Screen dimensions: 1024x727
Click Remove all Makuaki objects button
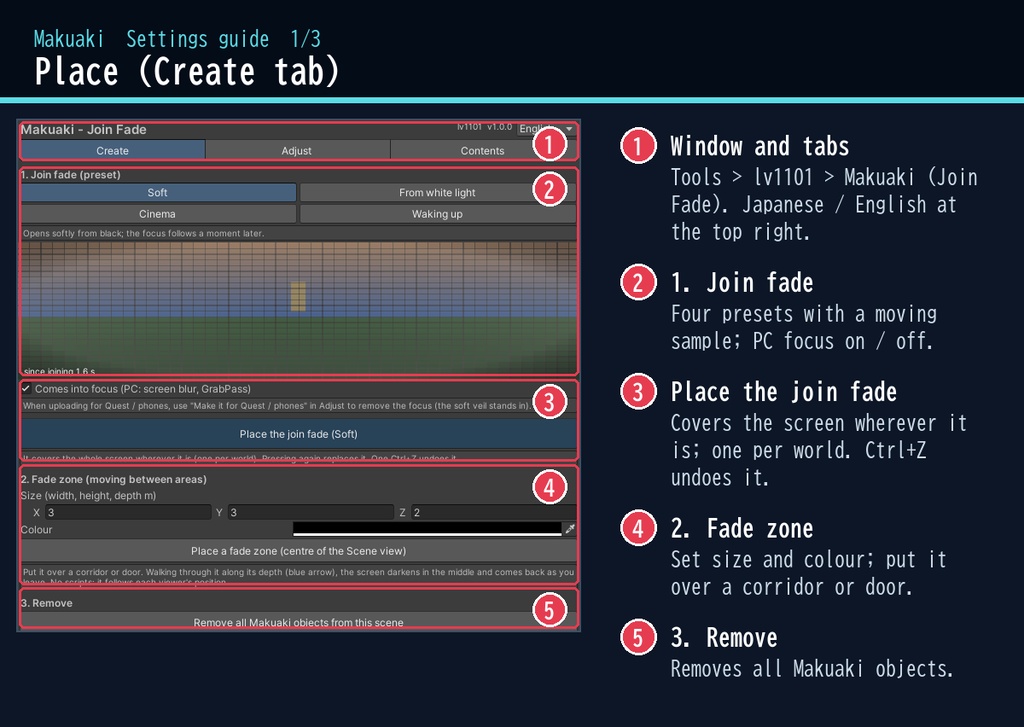298,622
